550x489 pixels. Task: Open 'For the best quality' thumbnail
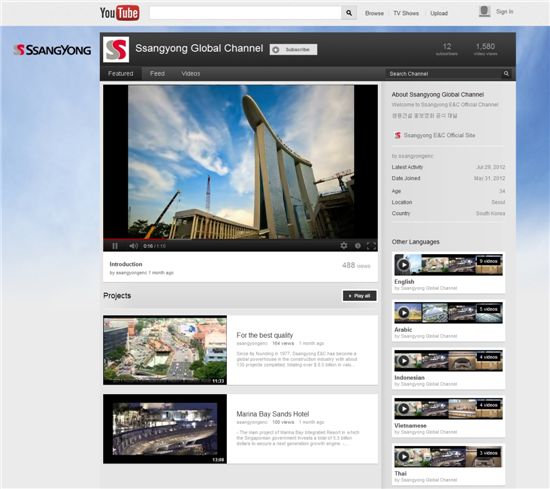pos(165,350)
